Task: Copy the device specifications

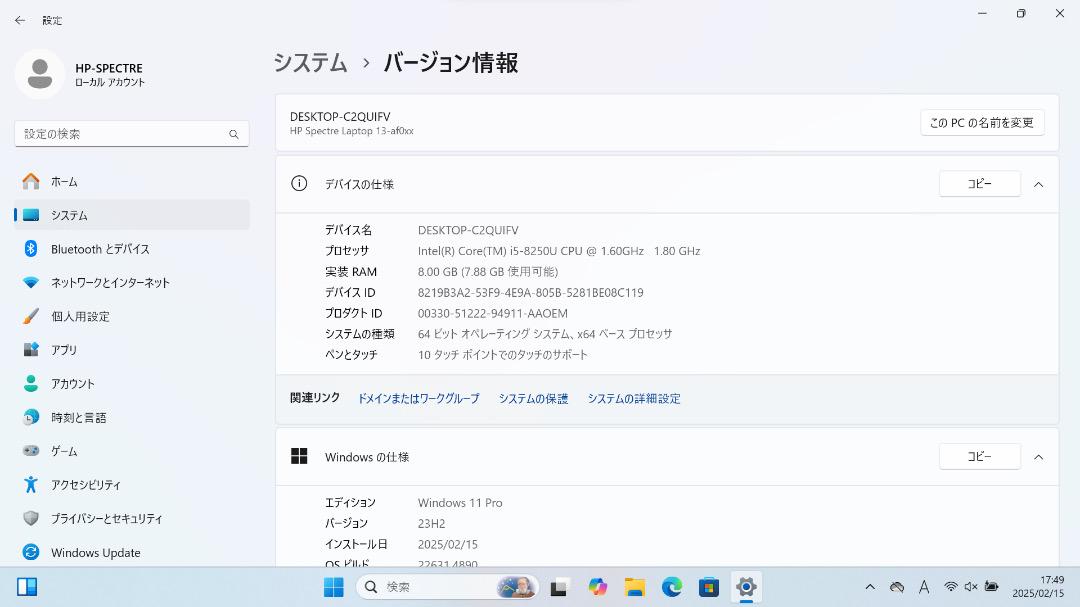Action: pos(979,184)
